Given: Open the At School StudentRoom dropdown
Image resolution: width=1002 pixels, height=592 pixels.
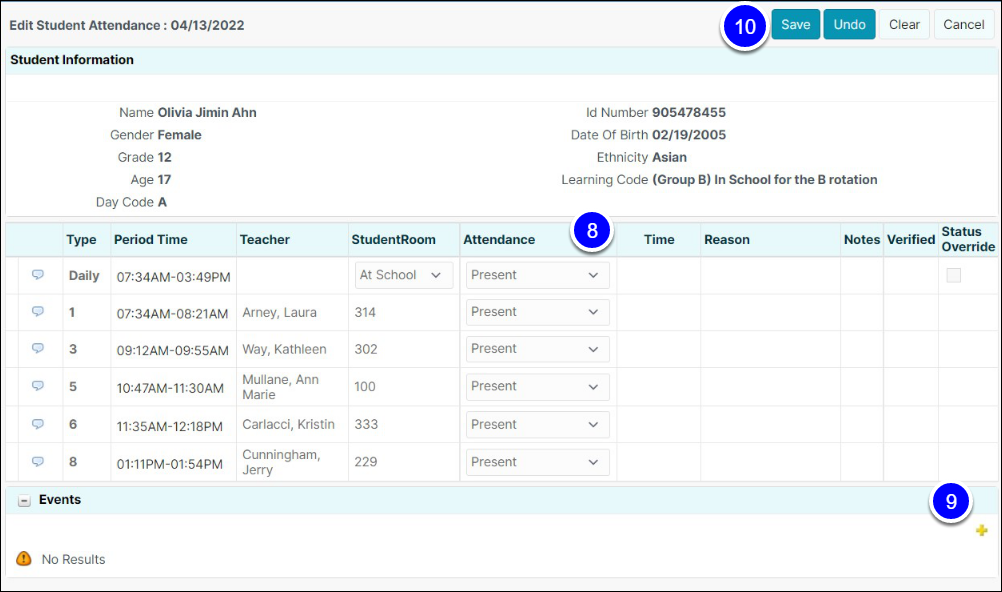Looking at the screenshot, I should tap(404, 275).
